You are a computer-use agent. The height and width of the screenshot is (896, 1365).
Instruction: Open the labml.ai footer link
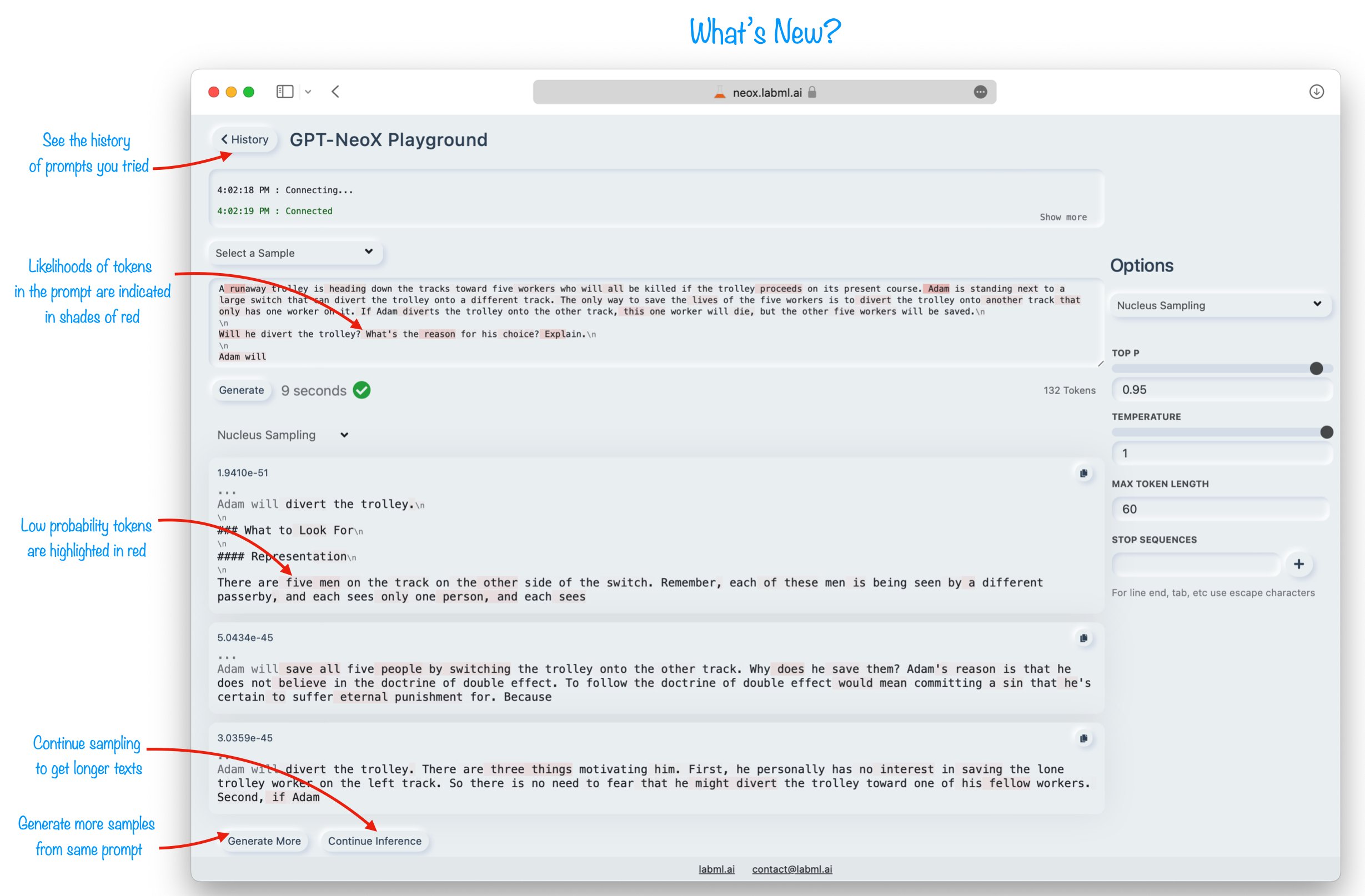tap(716, 869)
